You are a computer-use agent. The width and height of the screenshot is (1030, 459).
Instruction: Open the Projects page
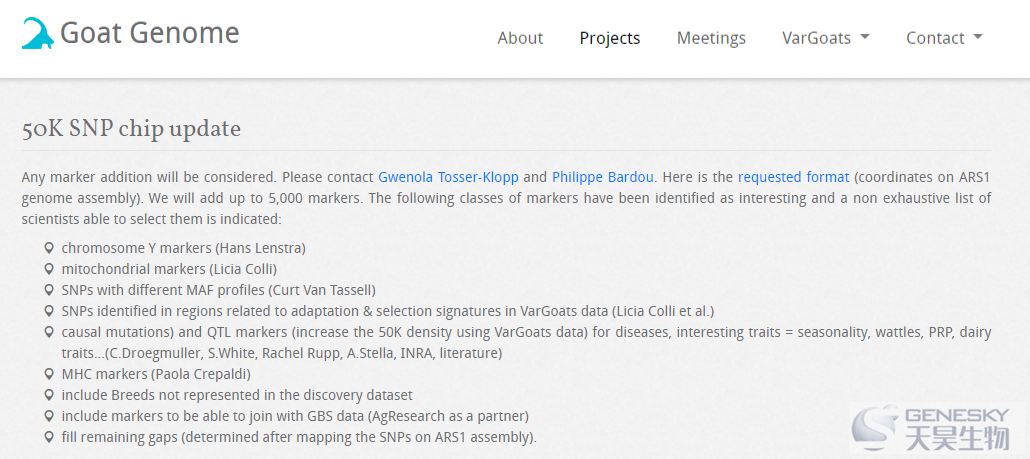coord(610,38)
